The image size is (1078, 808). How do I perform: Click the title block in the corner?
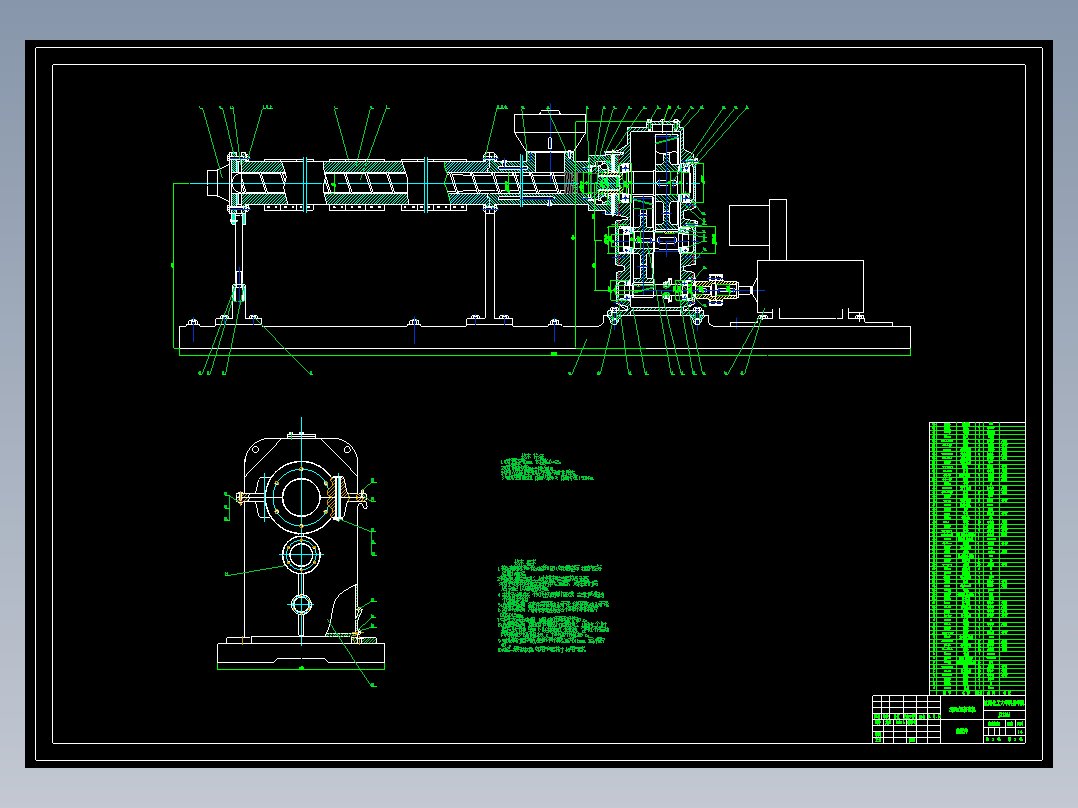(x=949, y=719)
